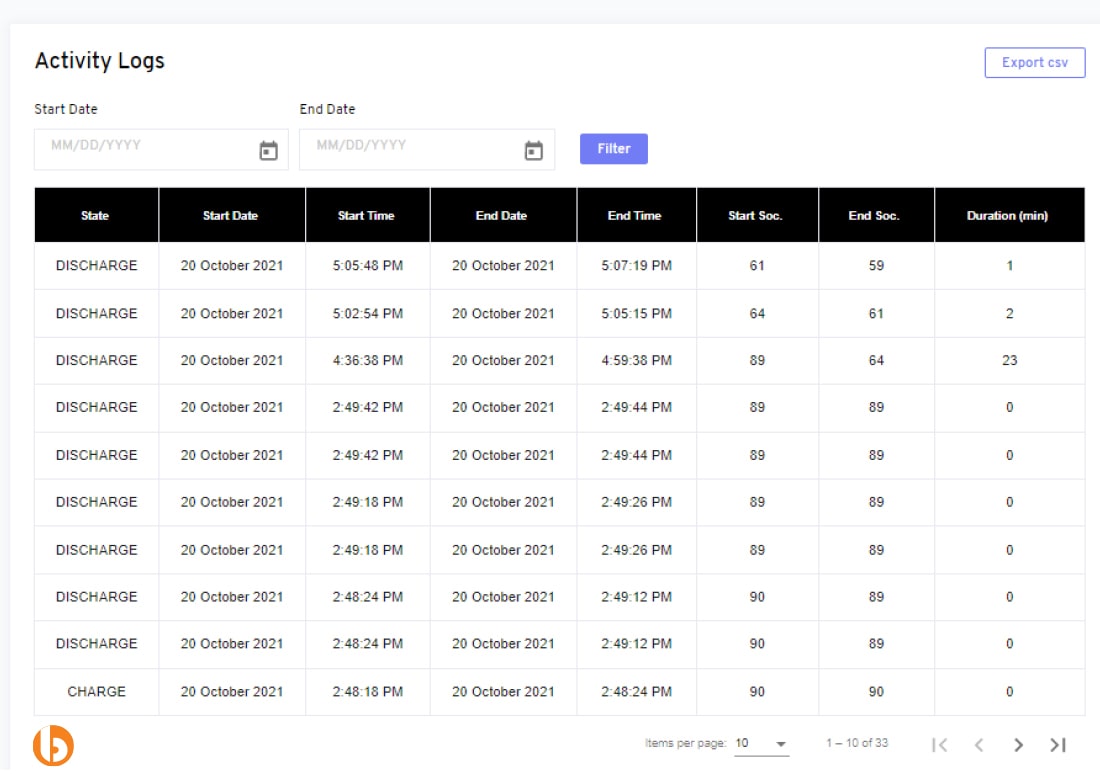Open the End Date calendar picker icon
The image size is (1100, 776).
[533, 150]
